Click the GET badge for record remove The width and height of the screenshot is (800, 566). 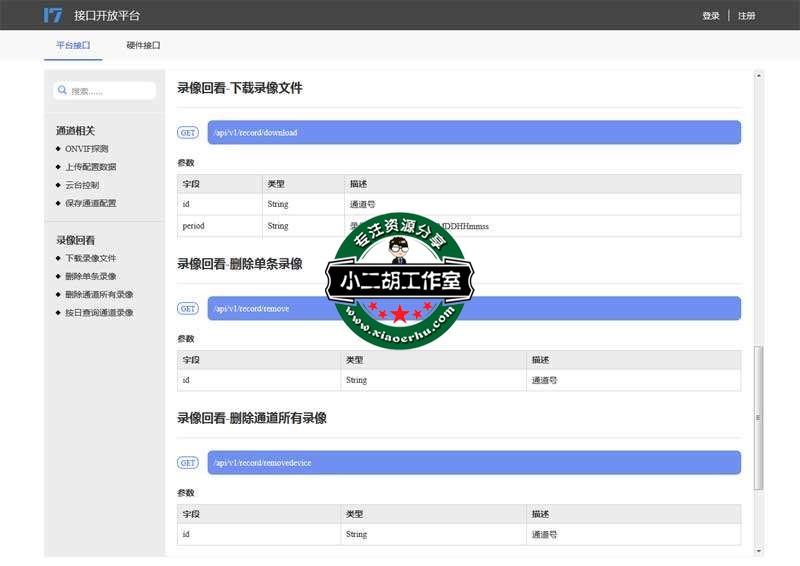pos(187,309)
